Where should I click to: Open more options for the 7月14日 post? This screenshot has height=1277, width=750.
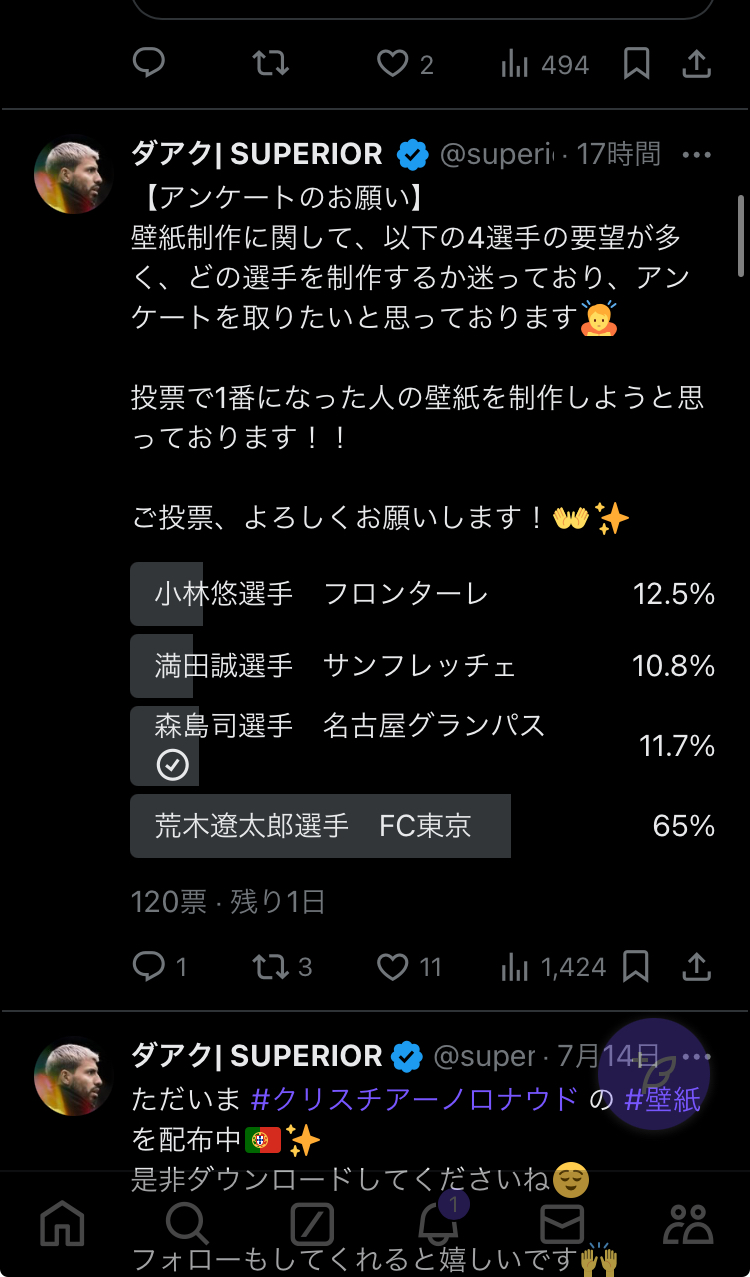[696, 1057]
